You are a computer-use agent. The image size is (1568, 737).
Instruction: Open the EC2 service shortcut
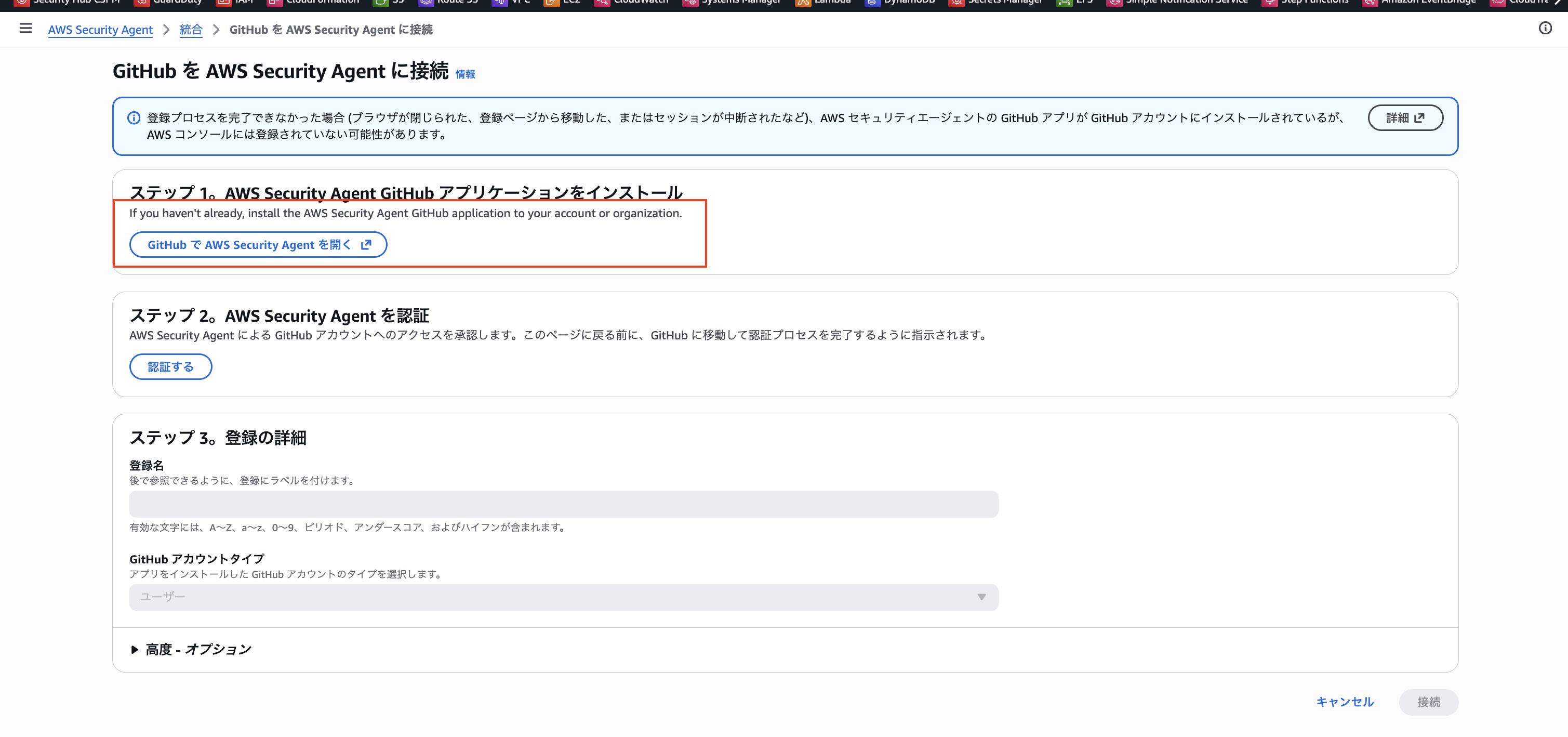pos(570,2)
